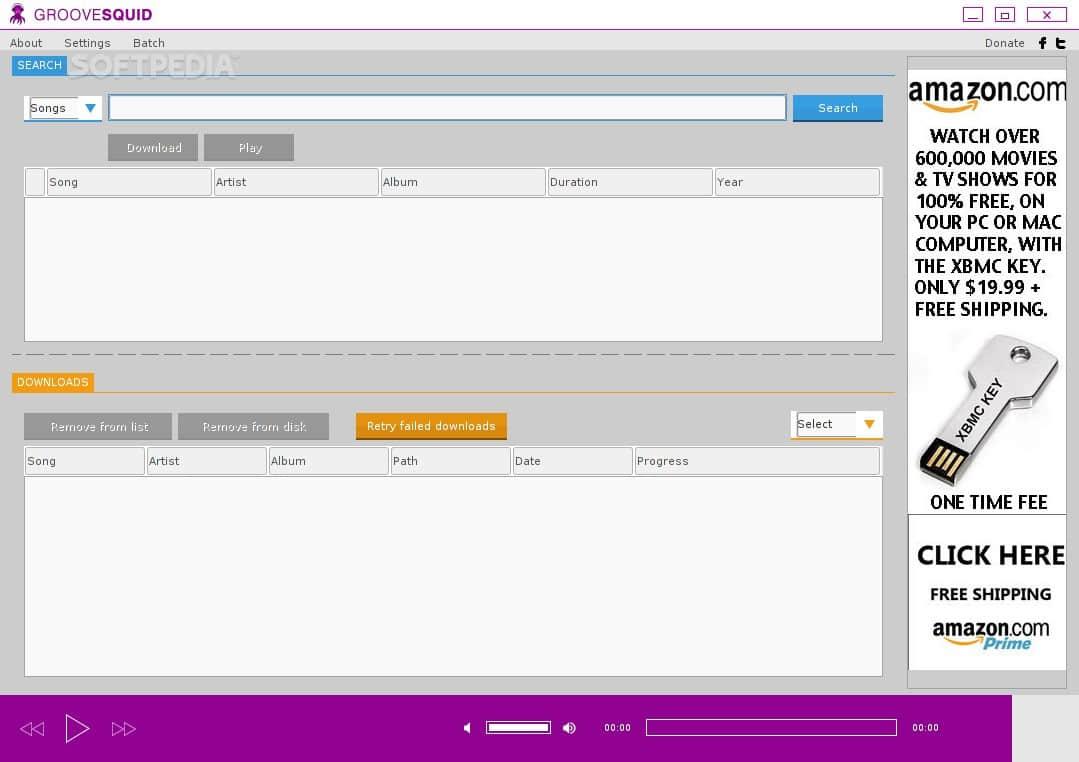1079x762 pixels.
Task: Click the Donate link
Action: coord(1004,43)
